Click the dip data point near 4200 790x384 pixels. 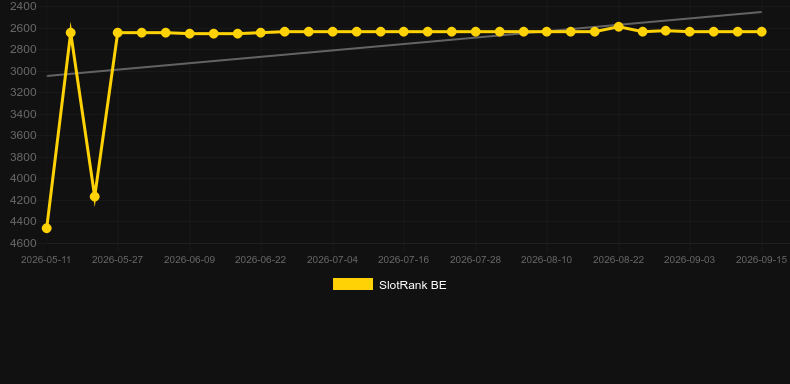pyautogui.click(x=94, y=197)
